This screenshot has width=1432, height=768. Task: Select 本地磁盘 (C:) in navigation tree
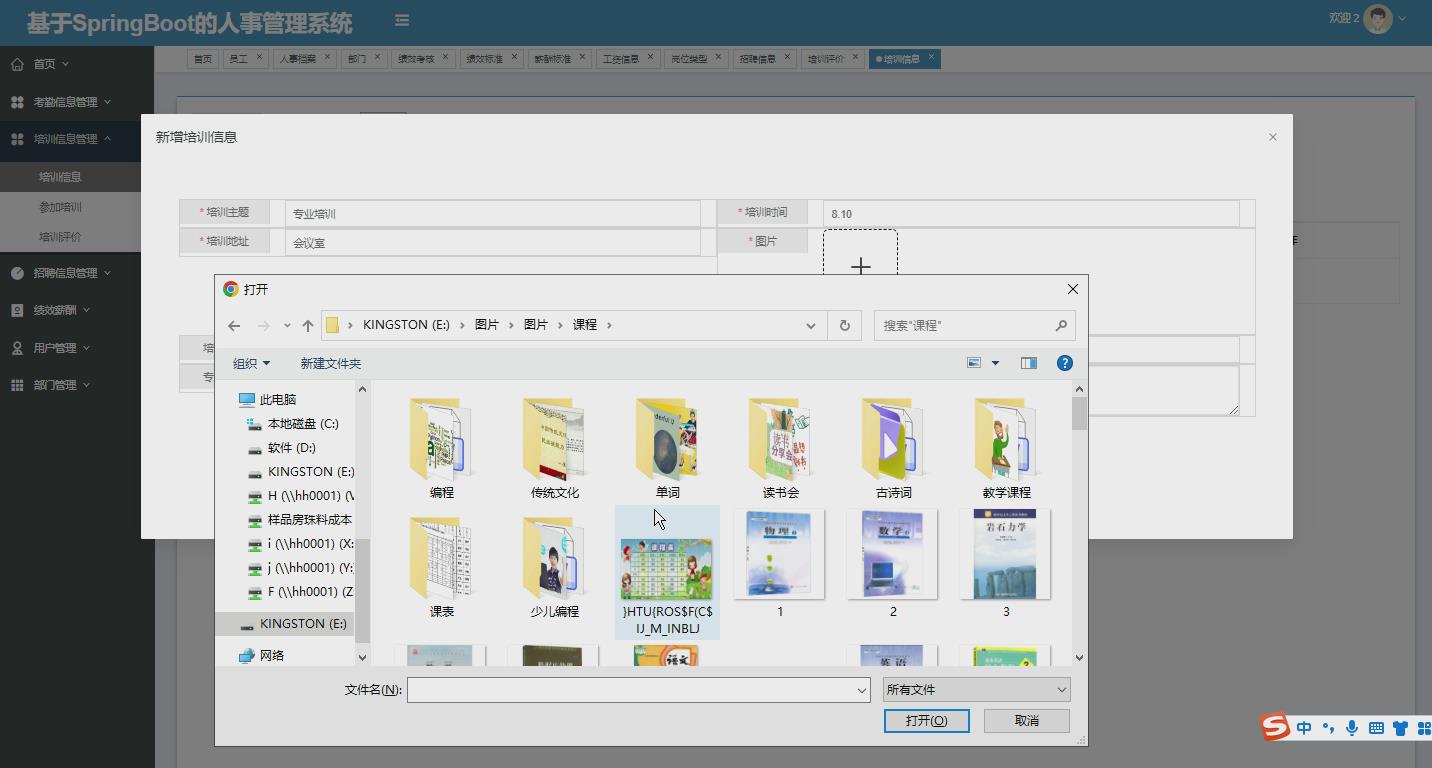(303, 424)
